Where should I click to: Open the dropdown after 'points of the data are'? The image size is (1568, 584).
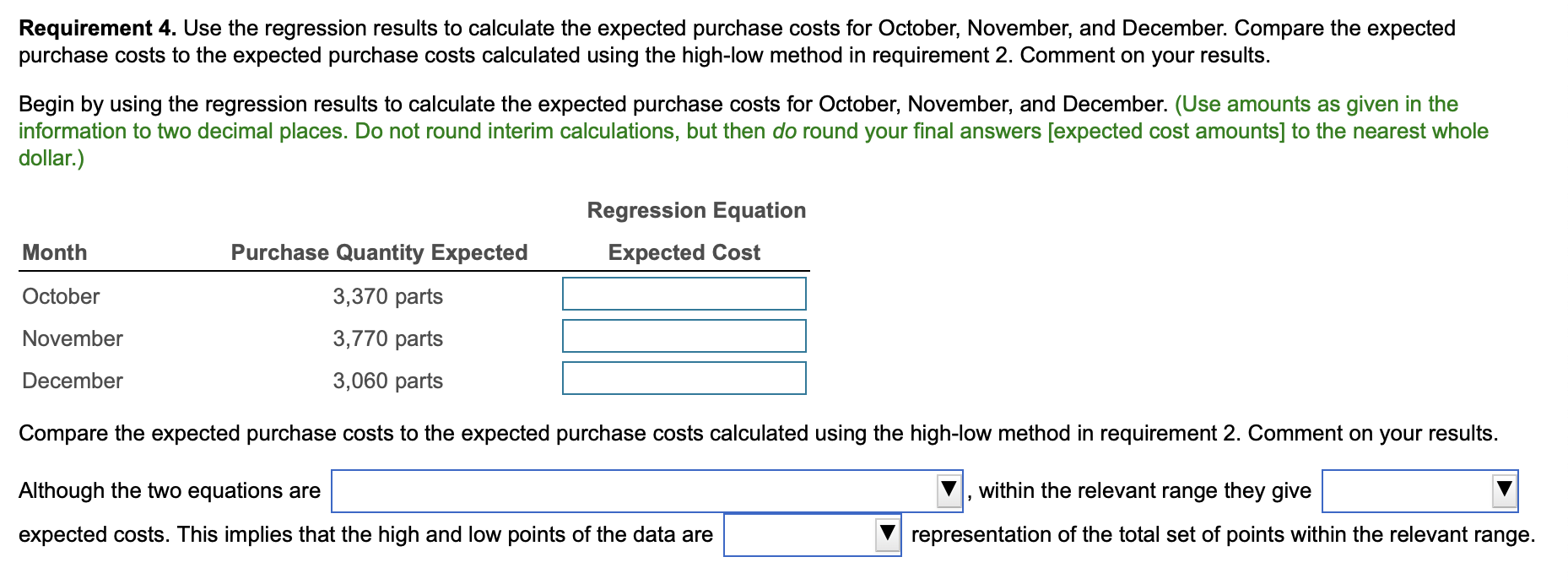(810, 531)
